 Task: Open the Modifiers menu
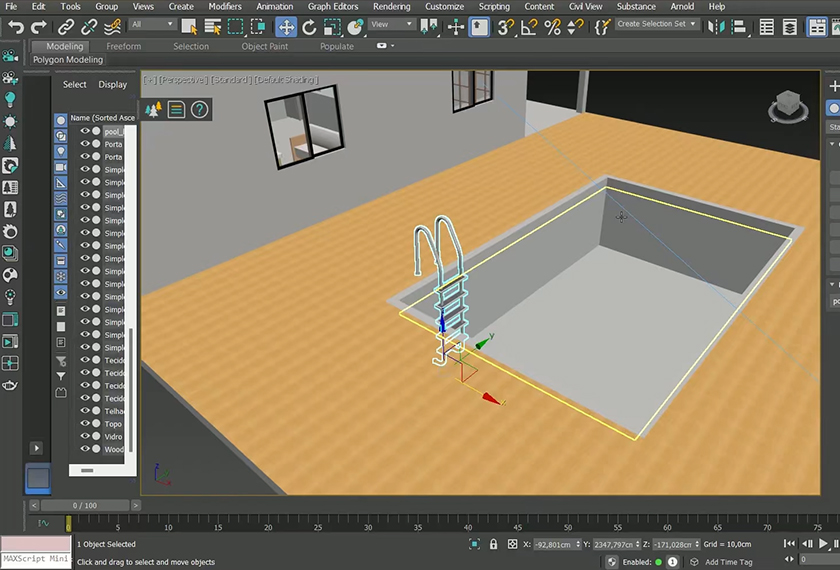click(224, 7)
